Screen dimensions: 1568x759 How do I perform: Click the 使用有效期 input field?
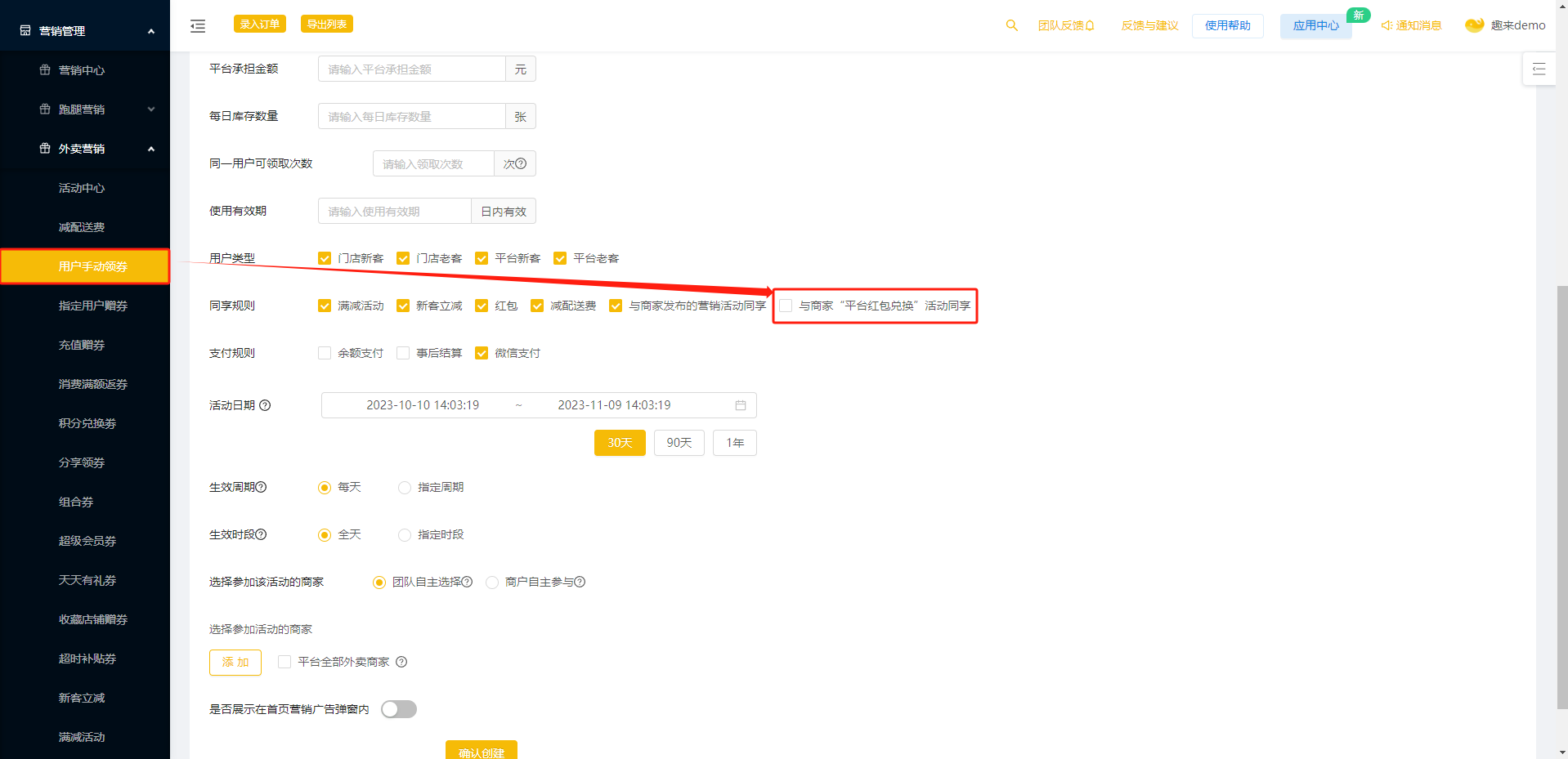point(395,212)
